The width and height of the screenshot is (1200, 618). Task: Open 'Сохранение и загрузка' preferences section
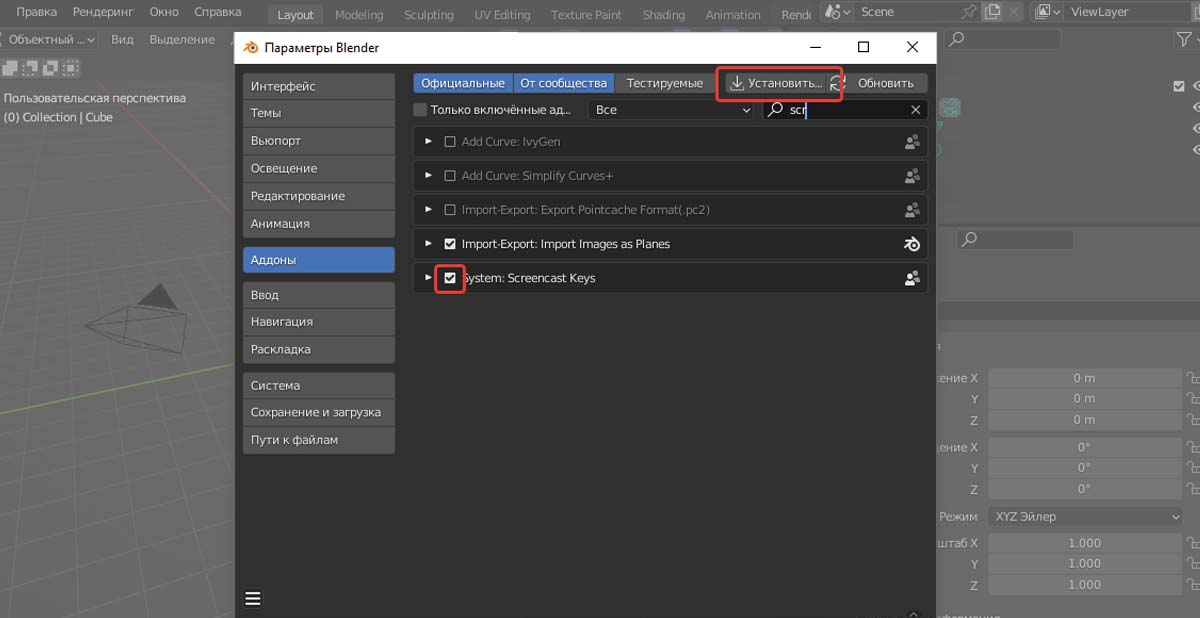click(x=319, y=412)
